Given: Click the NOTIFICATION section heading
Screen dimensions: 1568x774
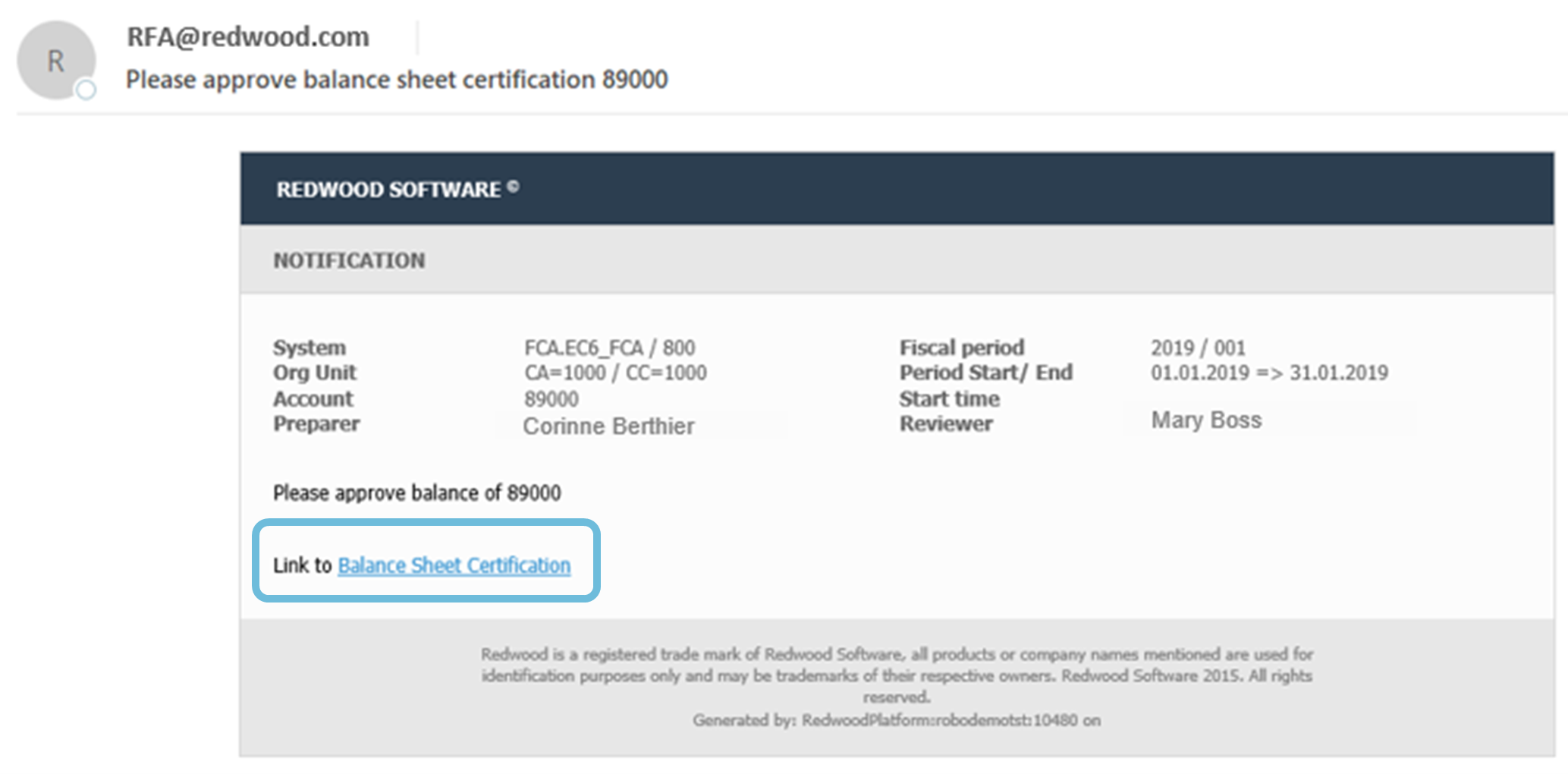Looking at the screenshot, I should click(x=349, y=260).
